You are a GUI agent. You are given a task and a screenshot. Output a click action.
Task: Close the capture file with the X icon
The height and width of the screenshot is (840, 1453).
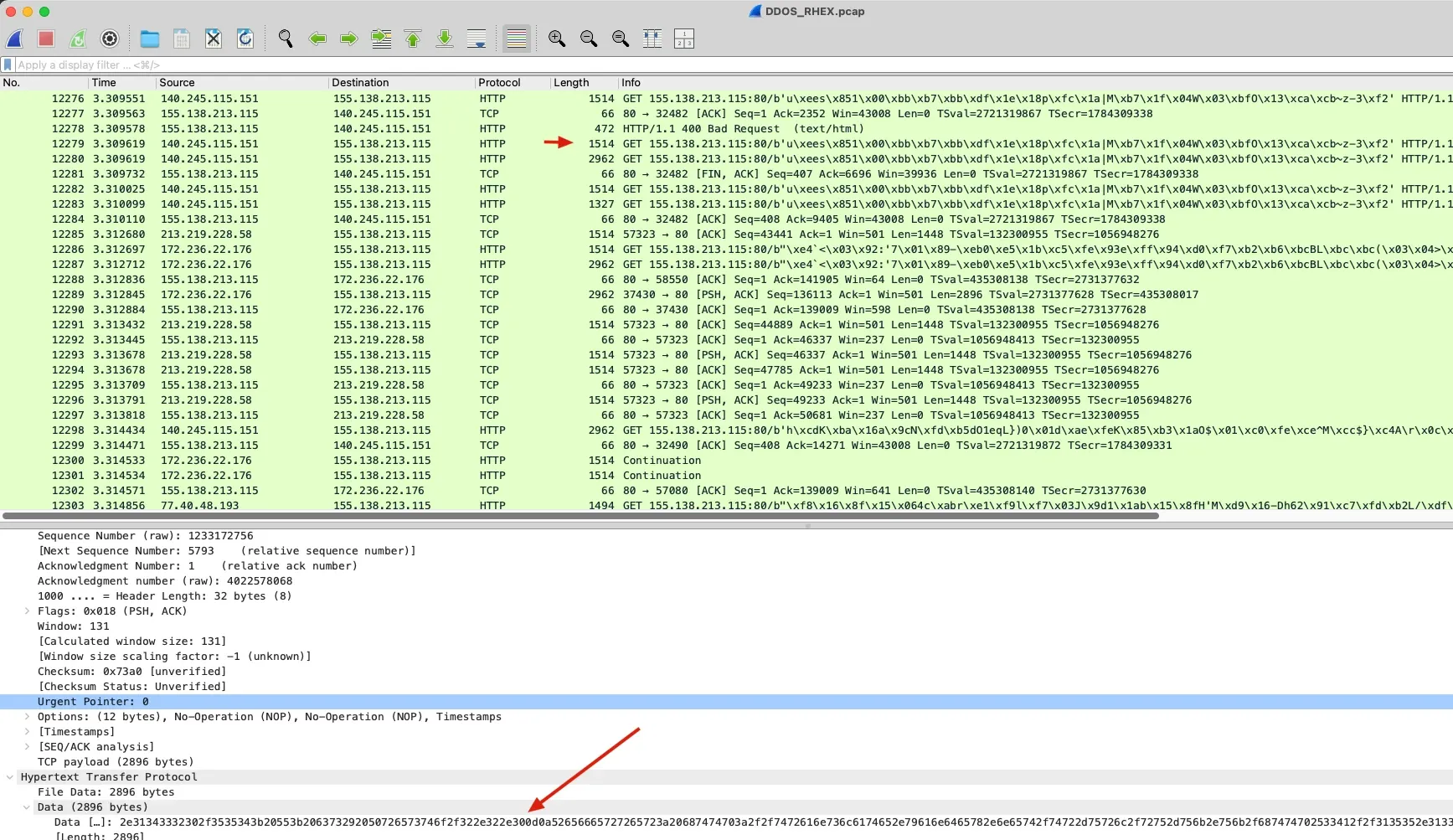pos(214,39)
